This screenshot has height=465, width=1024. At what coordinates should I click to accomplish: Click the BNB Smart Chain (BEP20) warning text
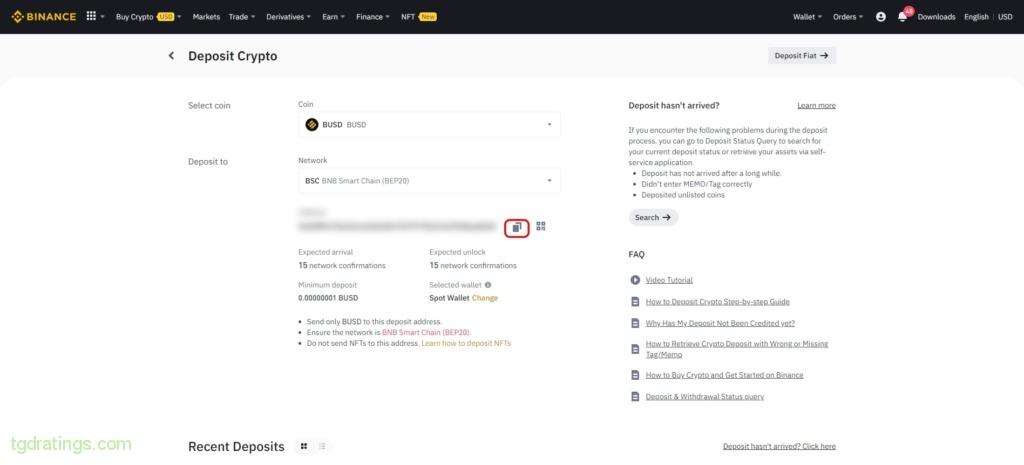(426, 332)
